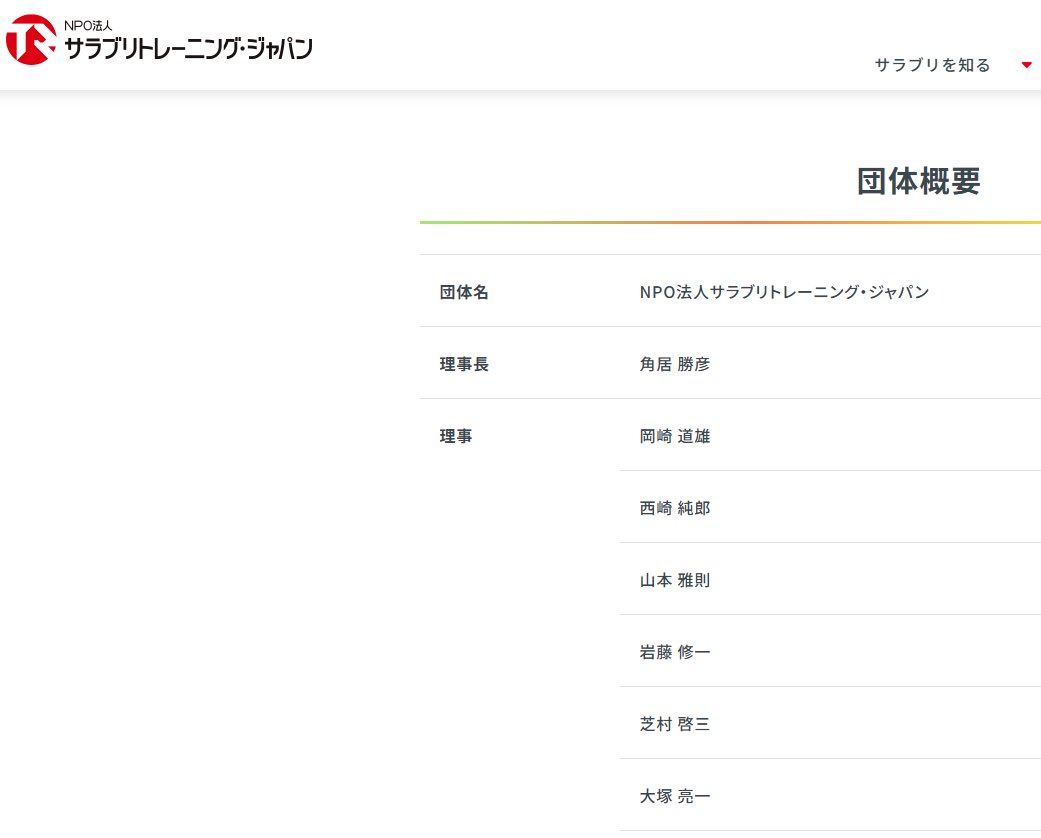Click the red TR logo icon
This screenshot has width=1041, height=838.
31,40
